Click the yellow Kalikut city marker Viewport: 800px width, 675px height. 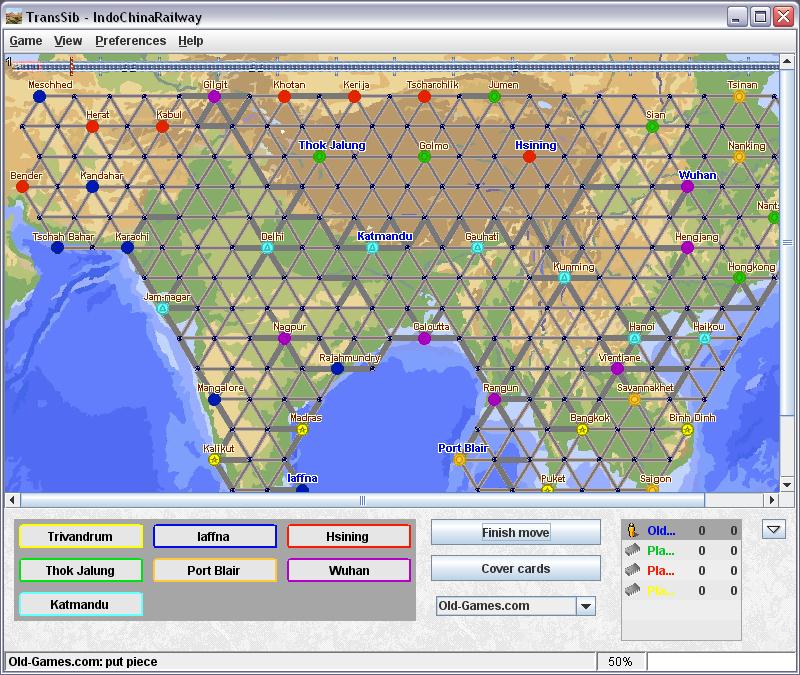point(214,460)
